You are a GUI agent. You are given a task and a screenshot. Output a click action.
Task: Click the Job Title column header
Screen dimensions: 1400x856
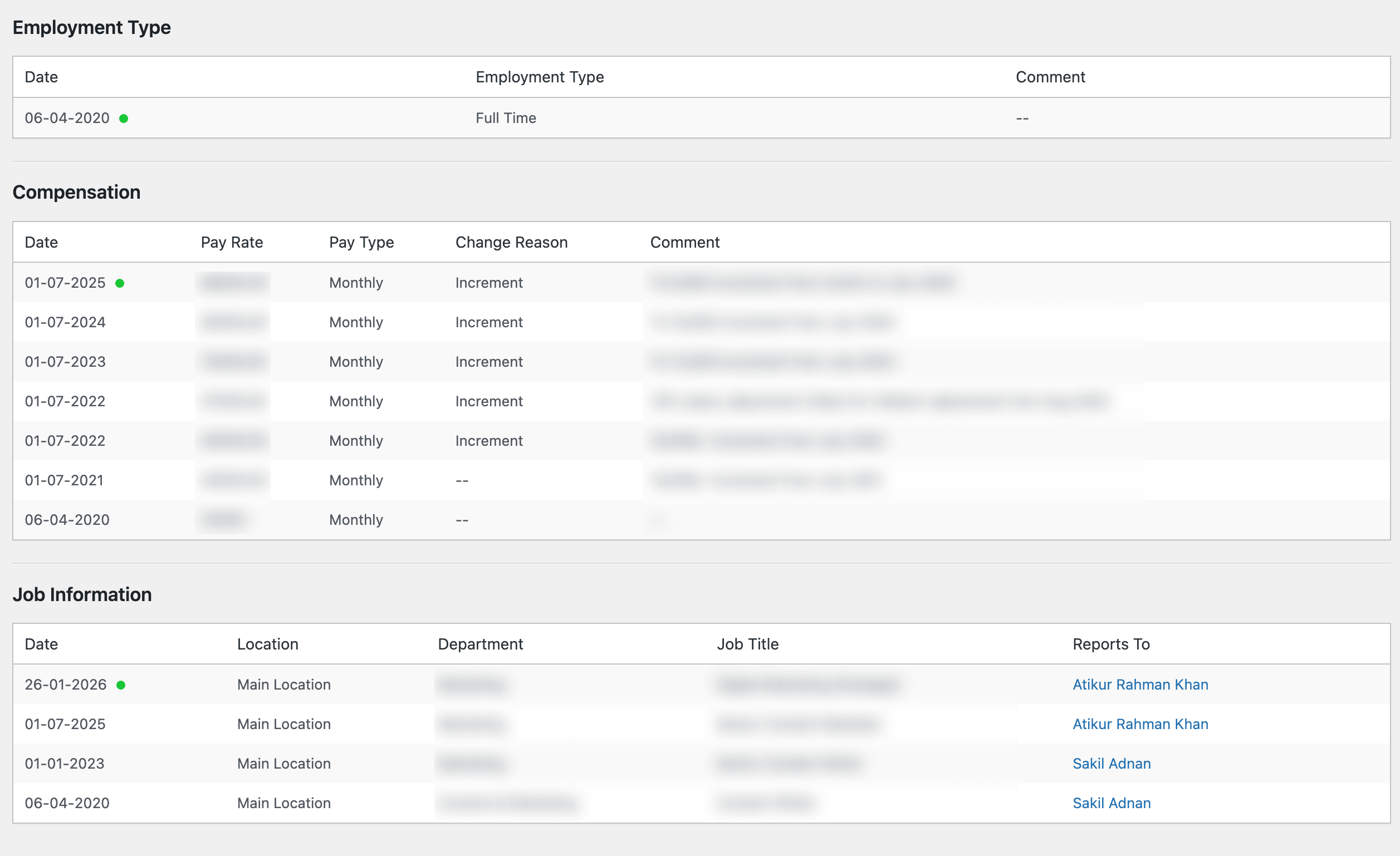(x=747, y=644)
